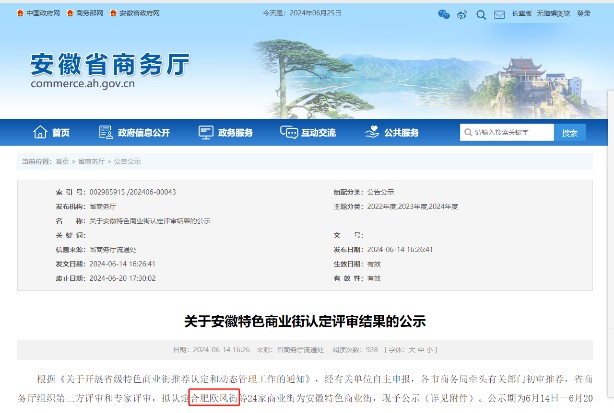The height and width of the screenshot is (413, 614).
Task: Click the search keyword input field
Action: (x=507, y=133)
